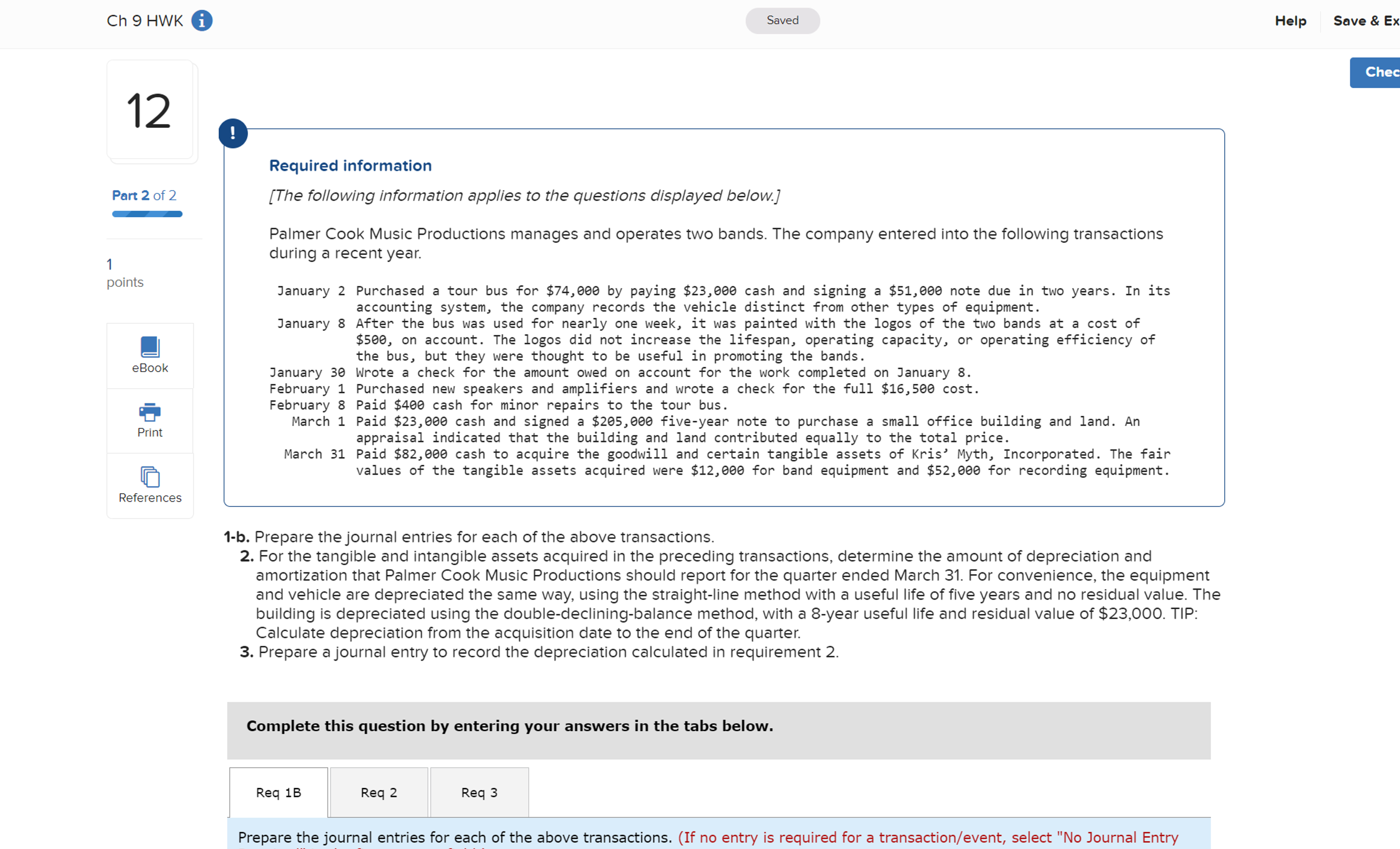Click the Part 2 of 2 progress bar
The width and height of the screenshot is (1400, 849).
[147, 214]
